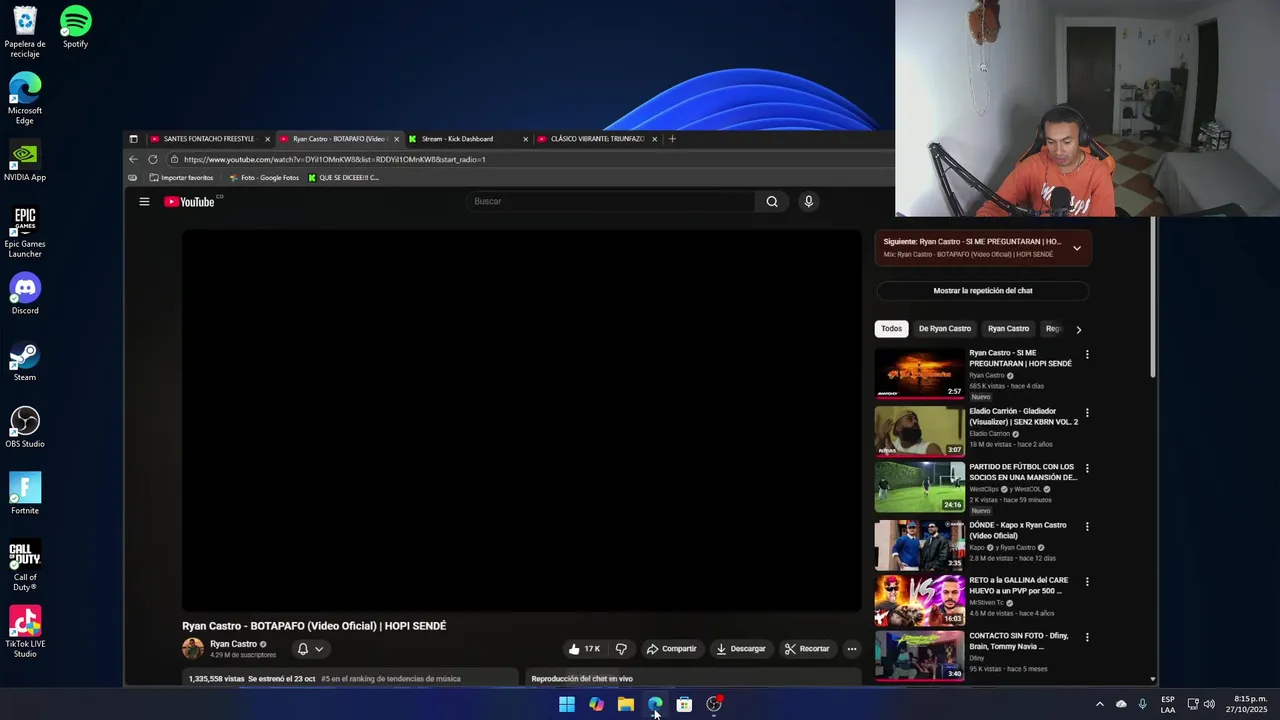Click Mostrar la repetición del chat

click(x=983, y=291)
